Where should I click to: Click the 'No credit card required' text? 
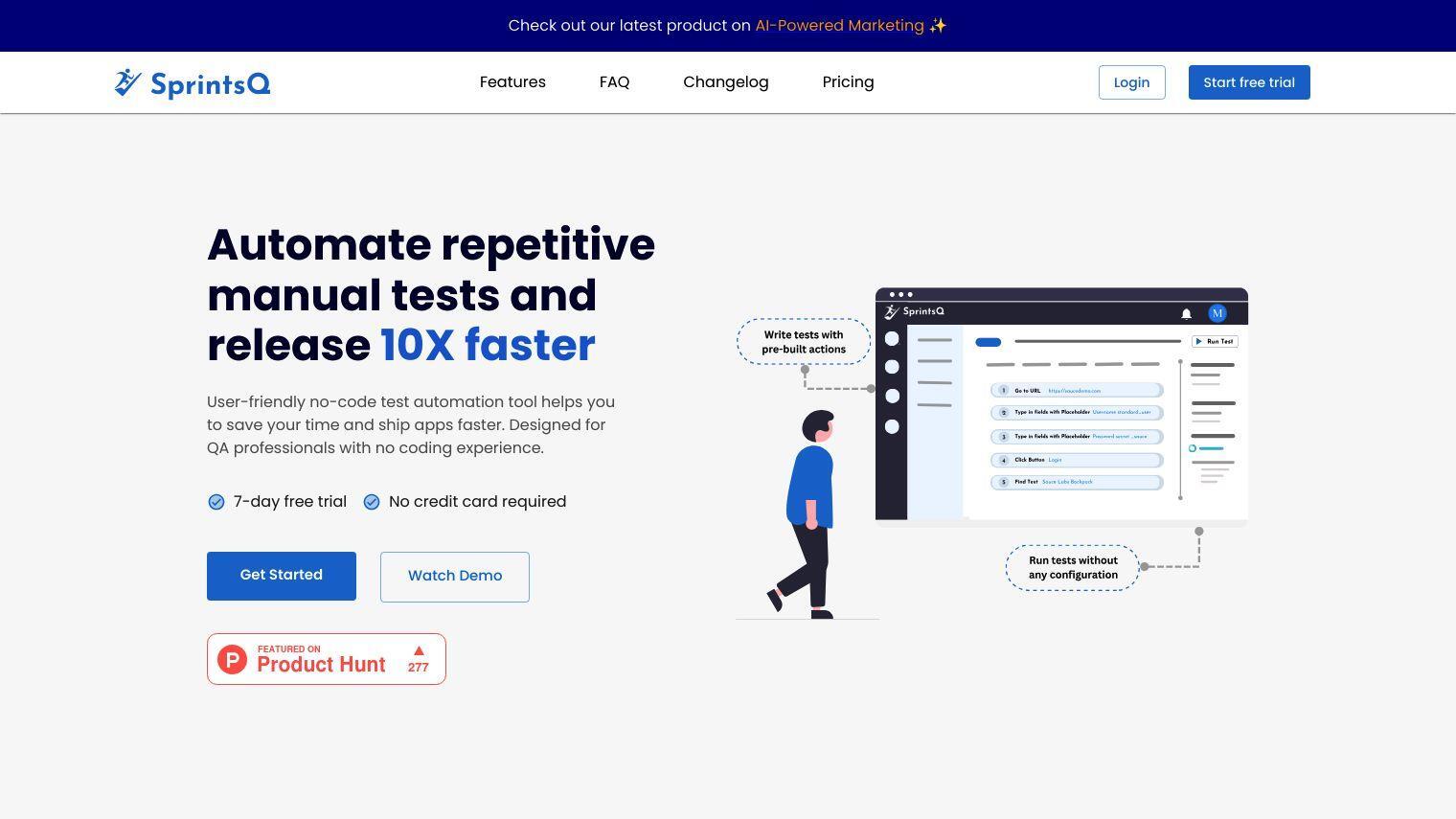[477, 502]
